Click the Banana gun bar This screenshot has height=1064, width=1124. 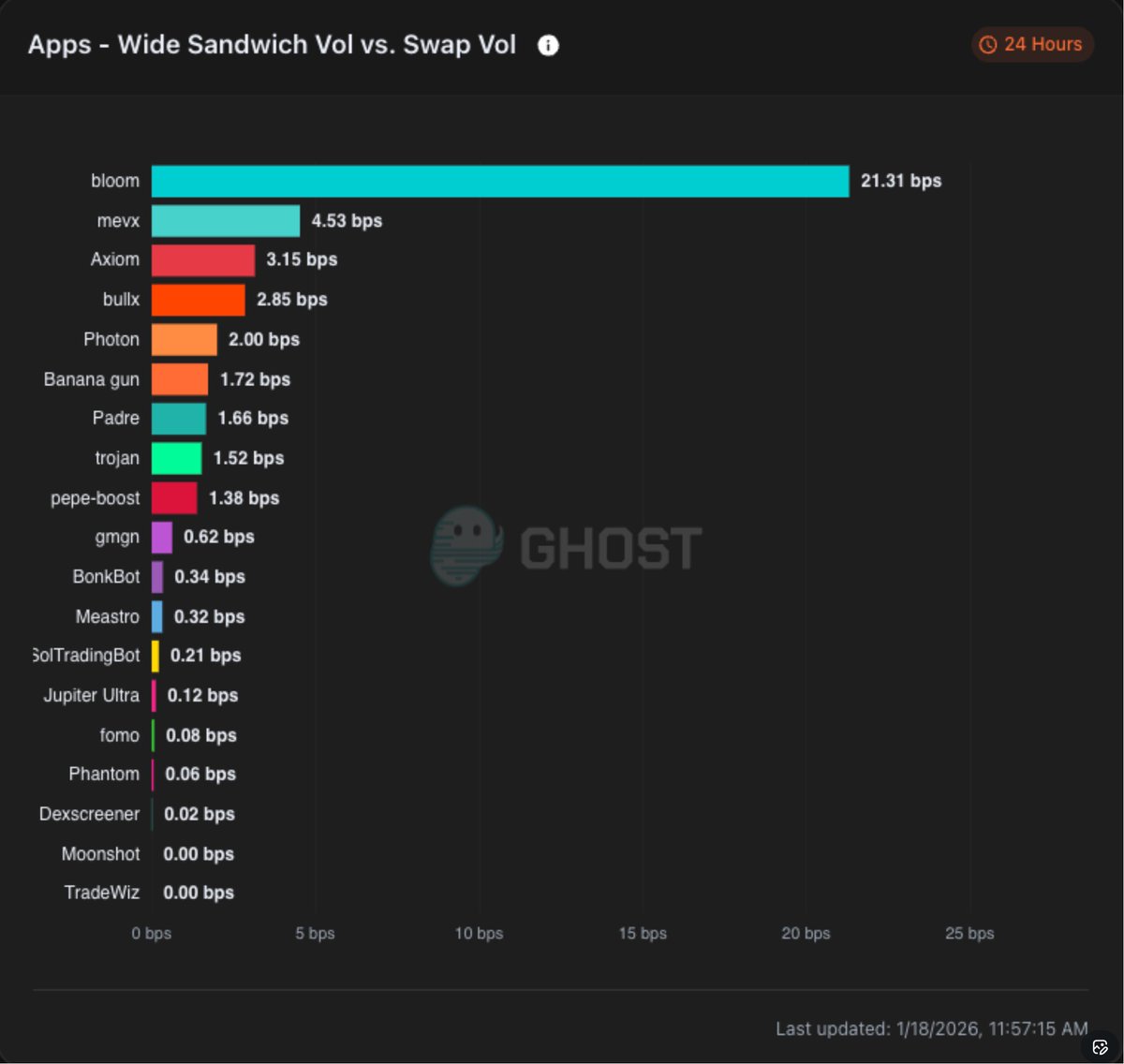pos(180,379)
